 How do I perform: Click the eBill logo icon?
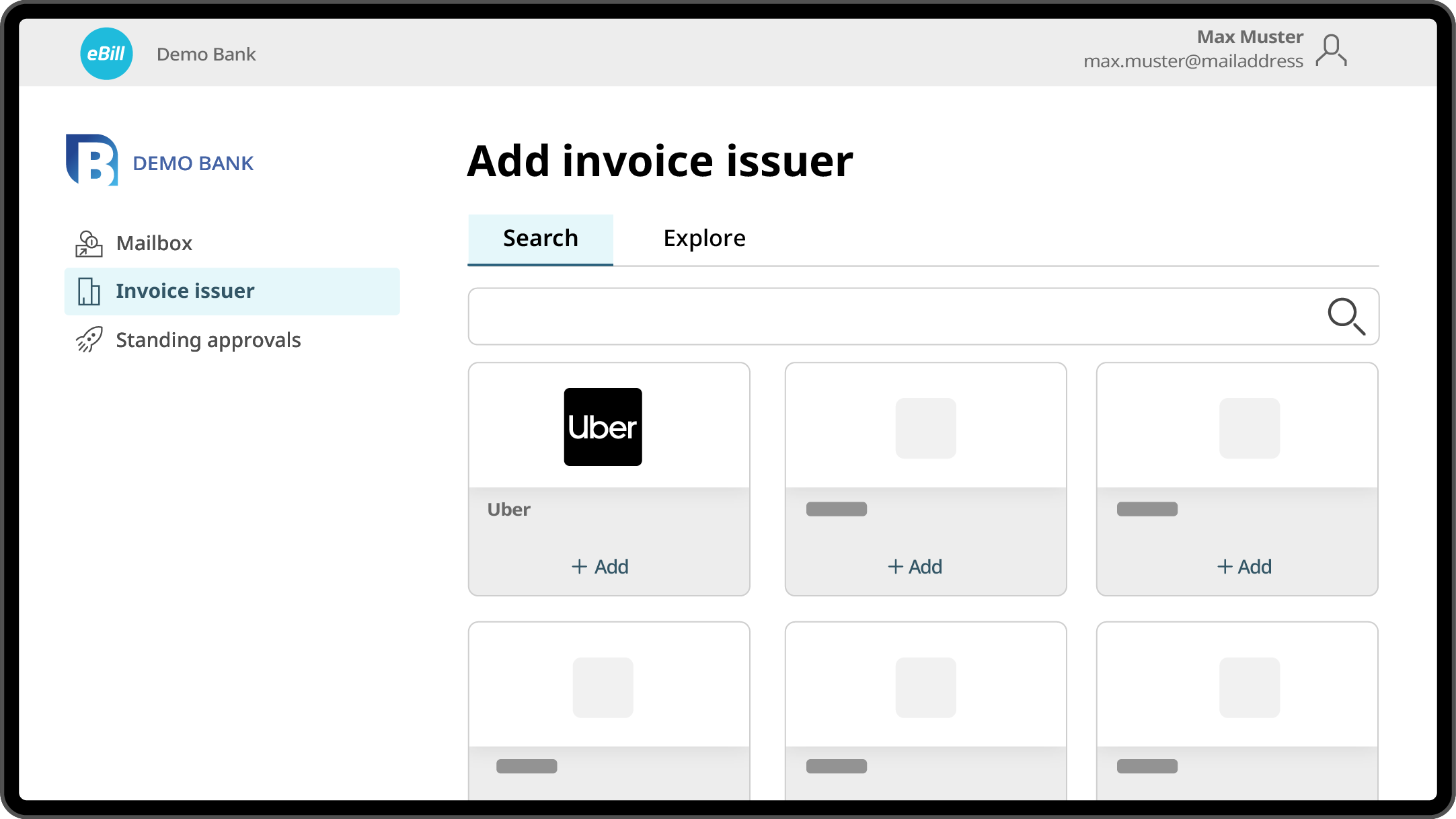click(106, 54)
